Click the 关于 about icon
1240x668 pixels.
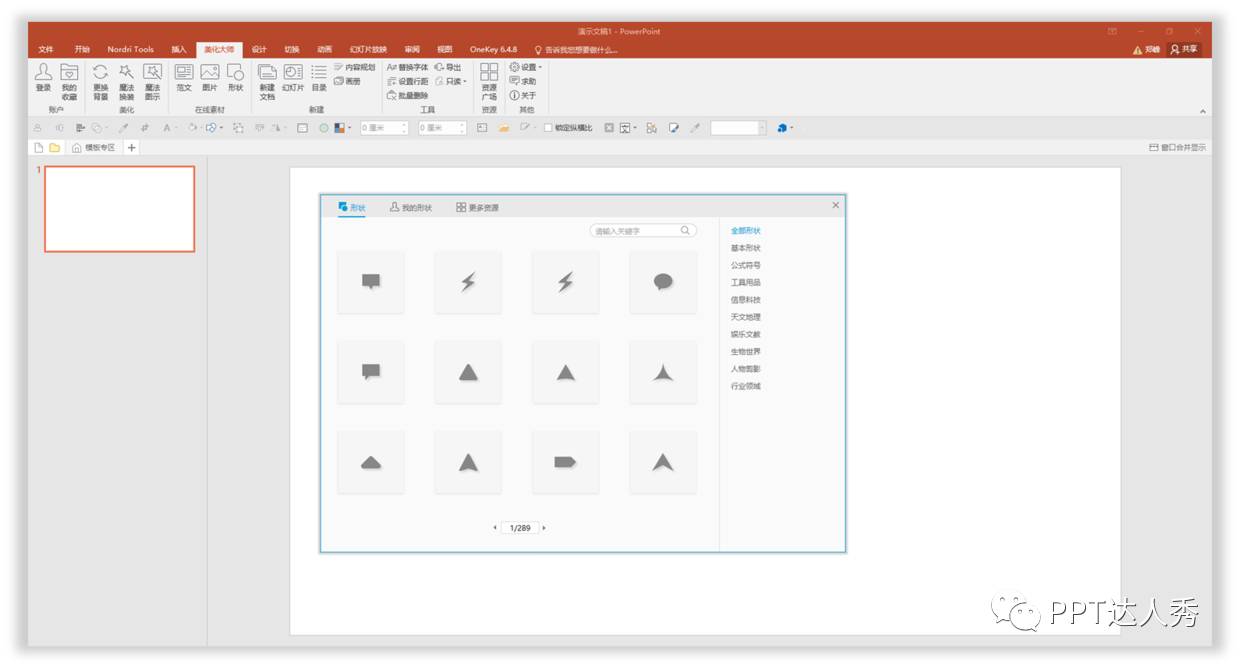pyautogui.click(x=523, y=95)
